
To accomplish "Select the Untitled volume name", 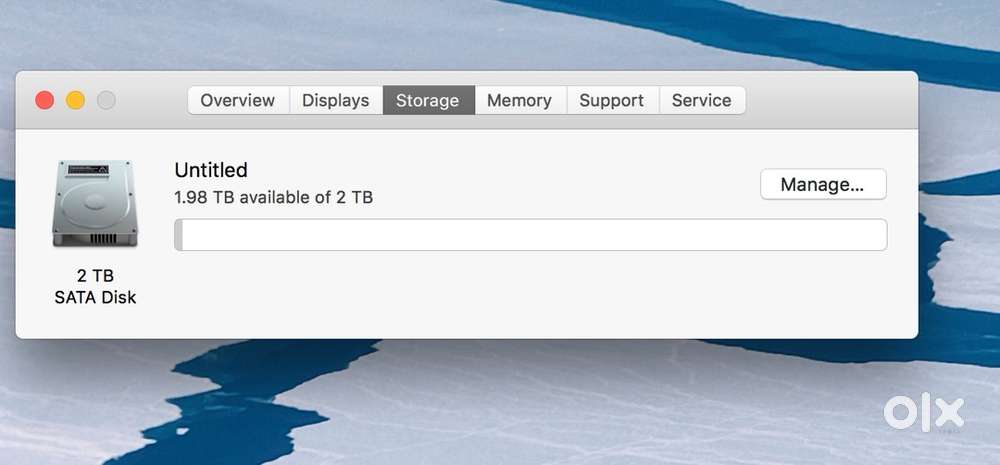I will [211, 170].
